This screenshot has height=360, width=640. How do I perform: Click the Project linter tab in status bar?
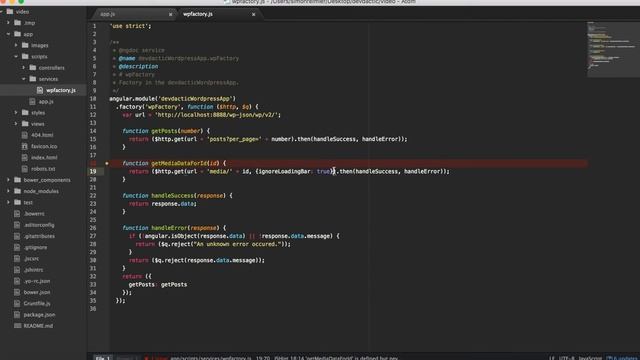click(127, 358)
